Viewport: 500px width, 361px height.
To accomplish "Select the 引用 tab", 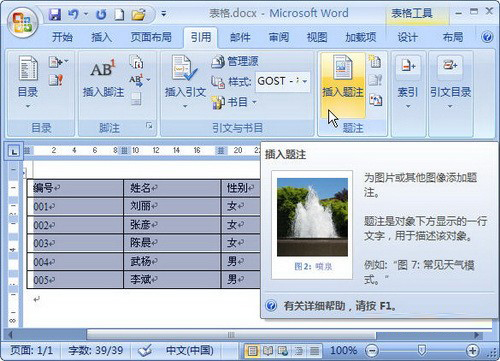I will (x=201, y=37).
